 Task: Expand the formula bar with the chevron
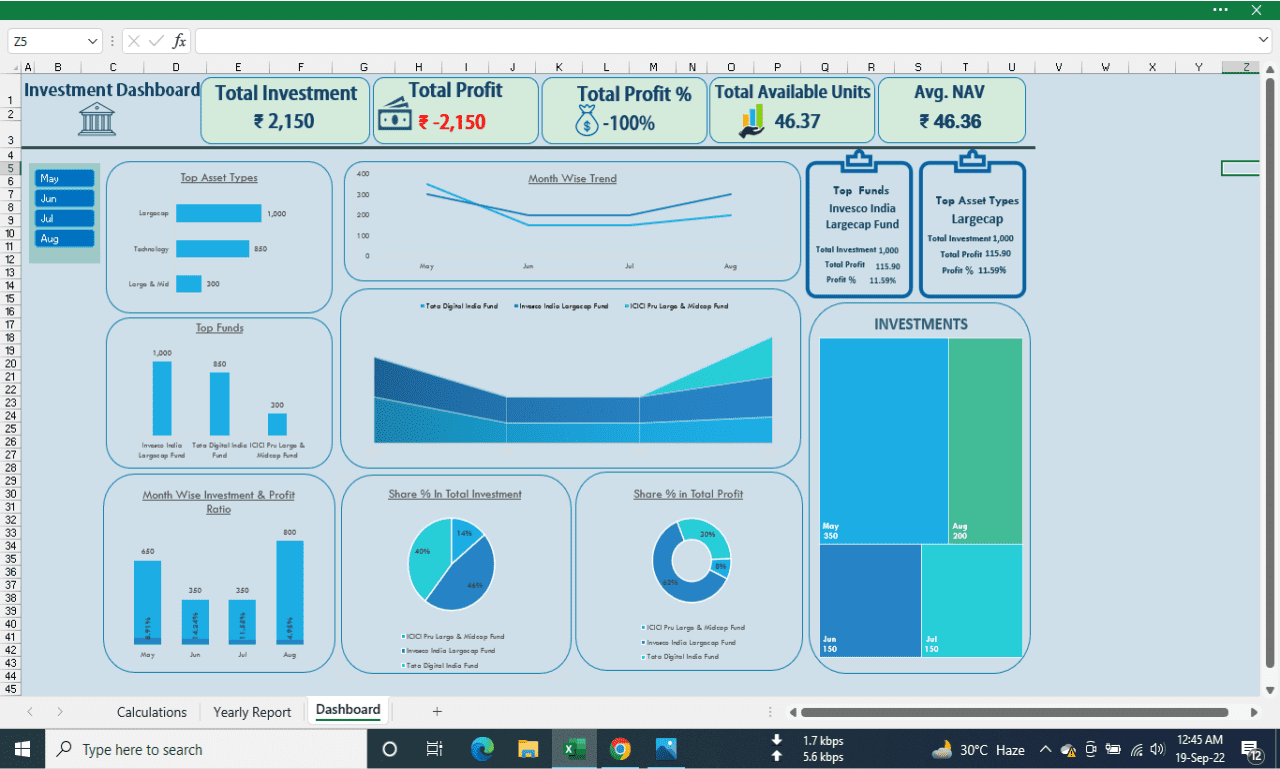[x=1264, y=40]
